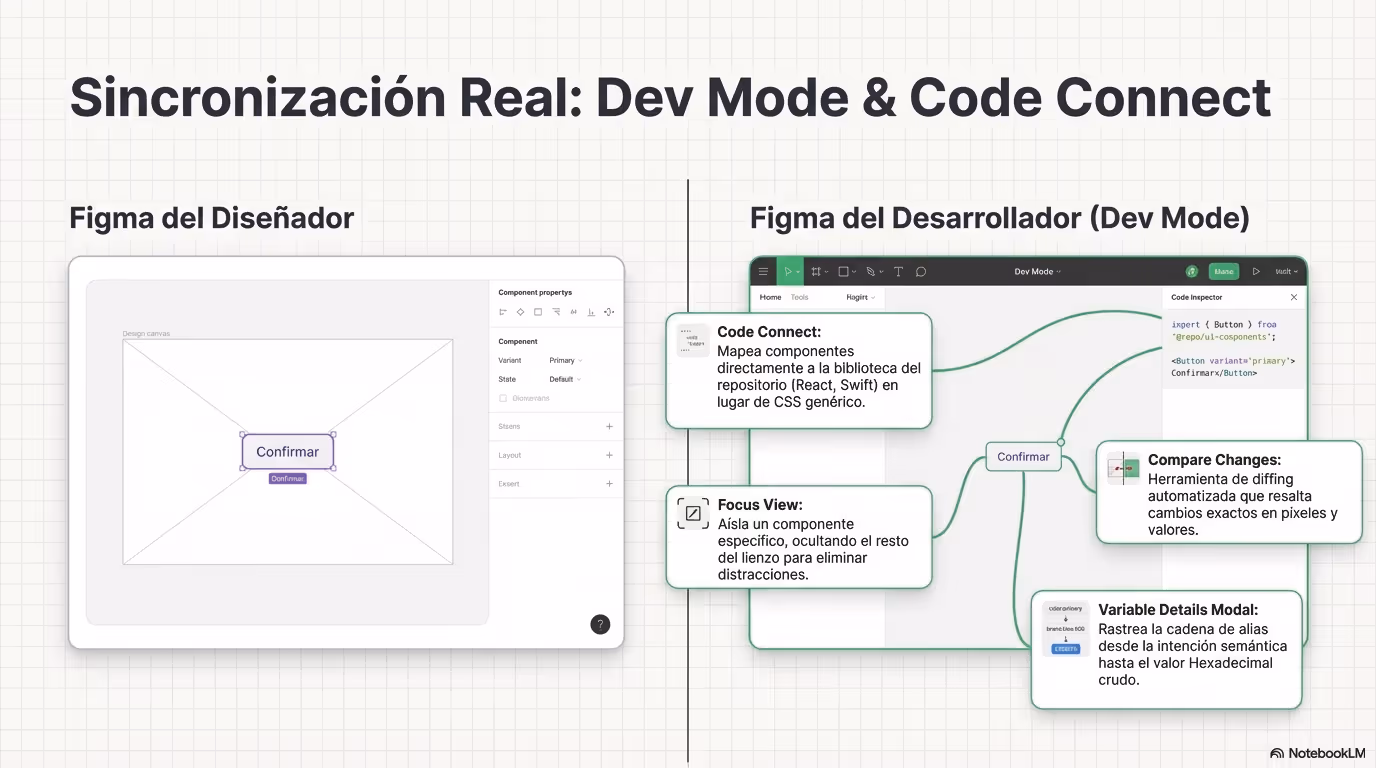Select the Confirmar button on the design canvas
Viewport: 1376px width, 768px height.
[x=288, y=452]
